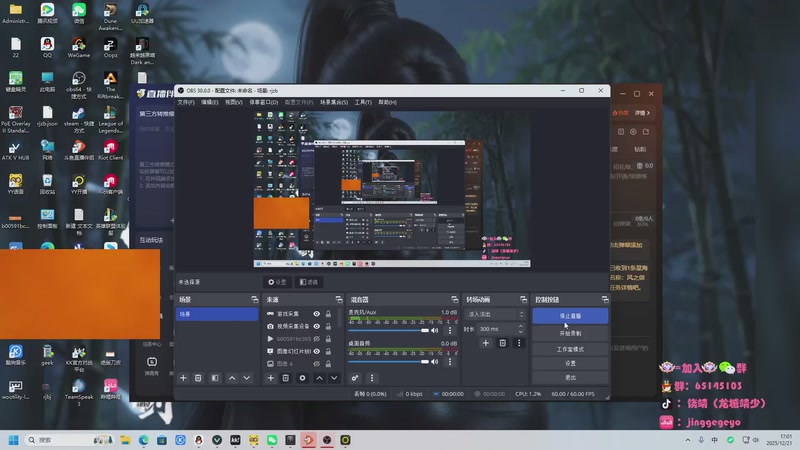
Task: Open the 帮助(H) menu
Action: 387,103
